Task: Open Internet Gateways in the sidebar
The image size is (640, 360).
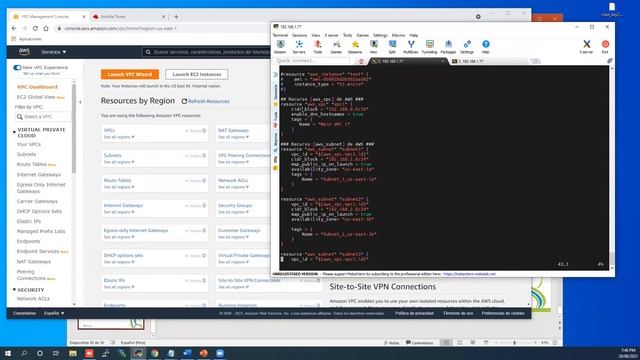Action: (38, 175)
